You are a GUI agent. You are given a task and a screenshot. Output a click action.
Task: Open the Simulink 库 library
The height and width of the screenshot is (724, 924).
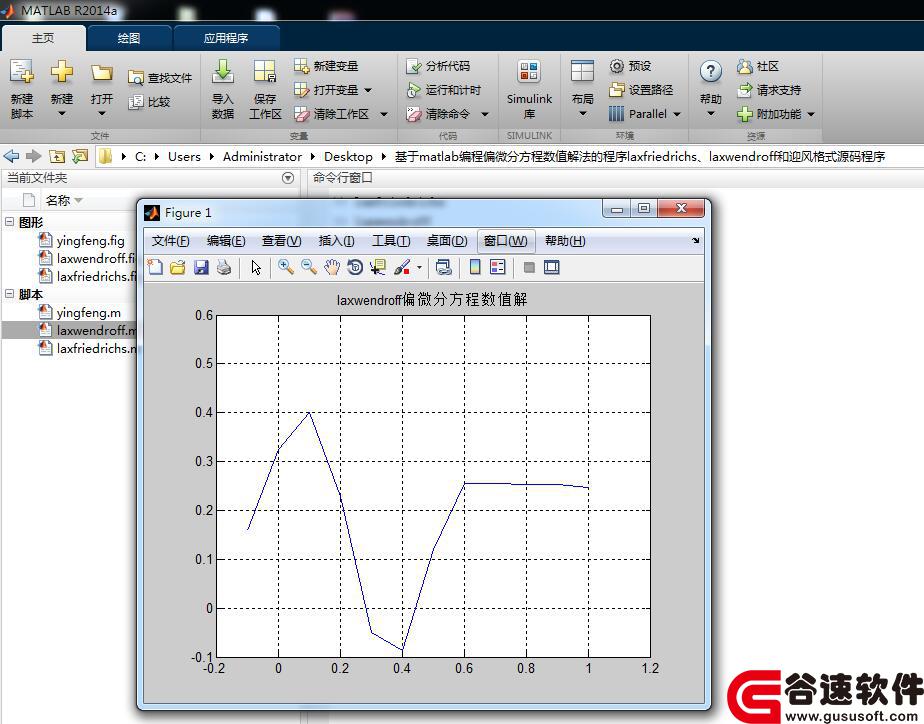click(x=529, y=88)
